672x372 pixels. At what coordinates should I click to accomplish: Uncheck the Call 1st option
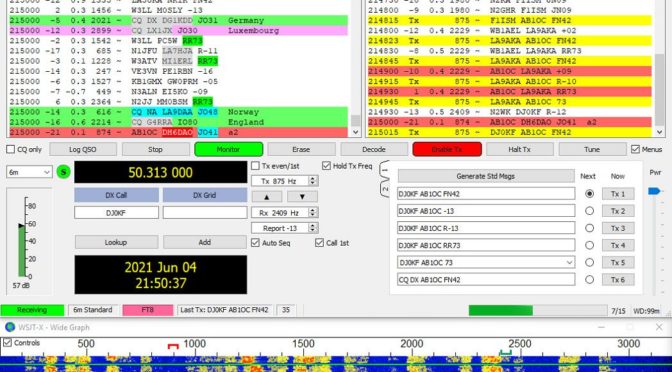(319, 243)
